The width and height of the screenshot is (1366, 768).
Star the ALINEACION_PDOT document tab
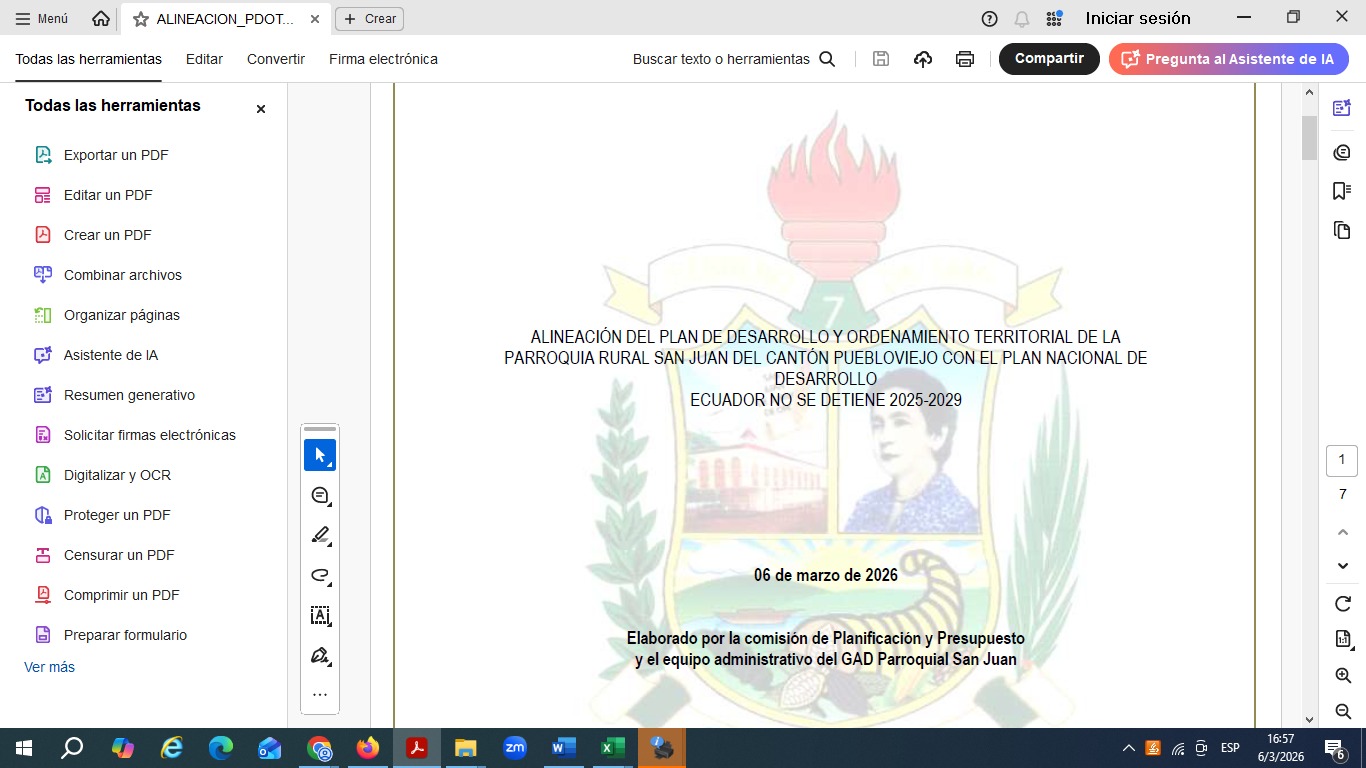coord(141,19)
